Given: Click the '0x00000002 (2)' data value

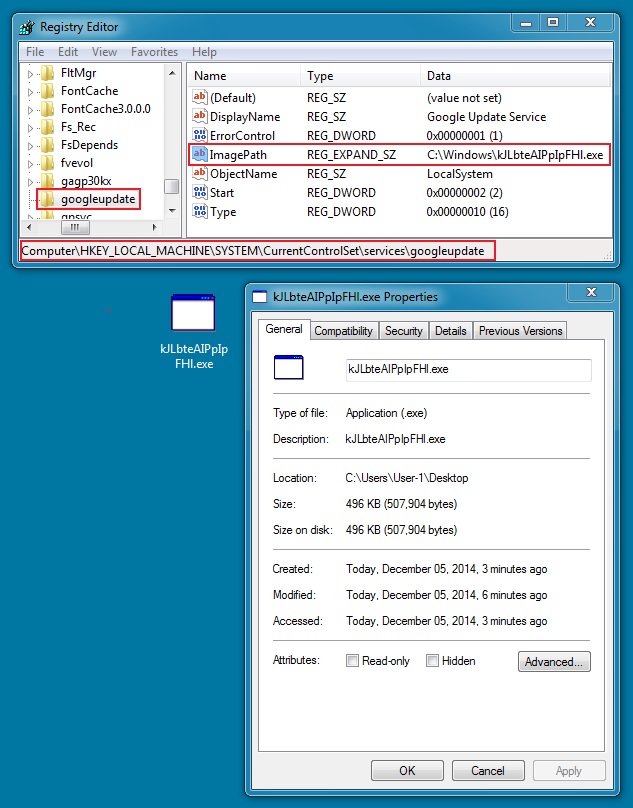Looking at the screenshot, I should click(x=464, y=193).
